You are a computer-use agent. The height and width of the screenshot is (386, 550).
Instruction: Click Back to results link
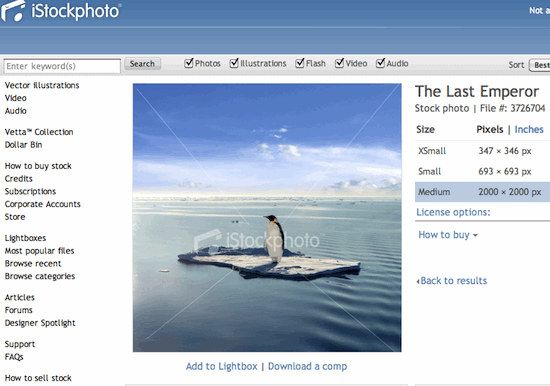454,281
